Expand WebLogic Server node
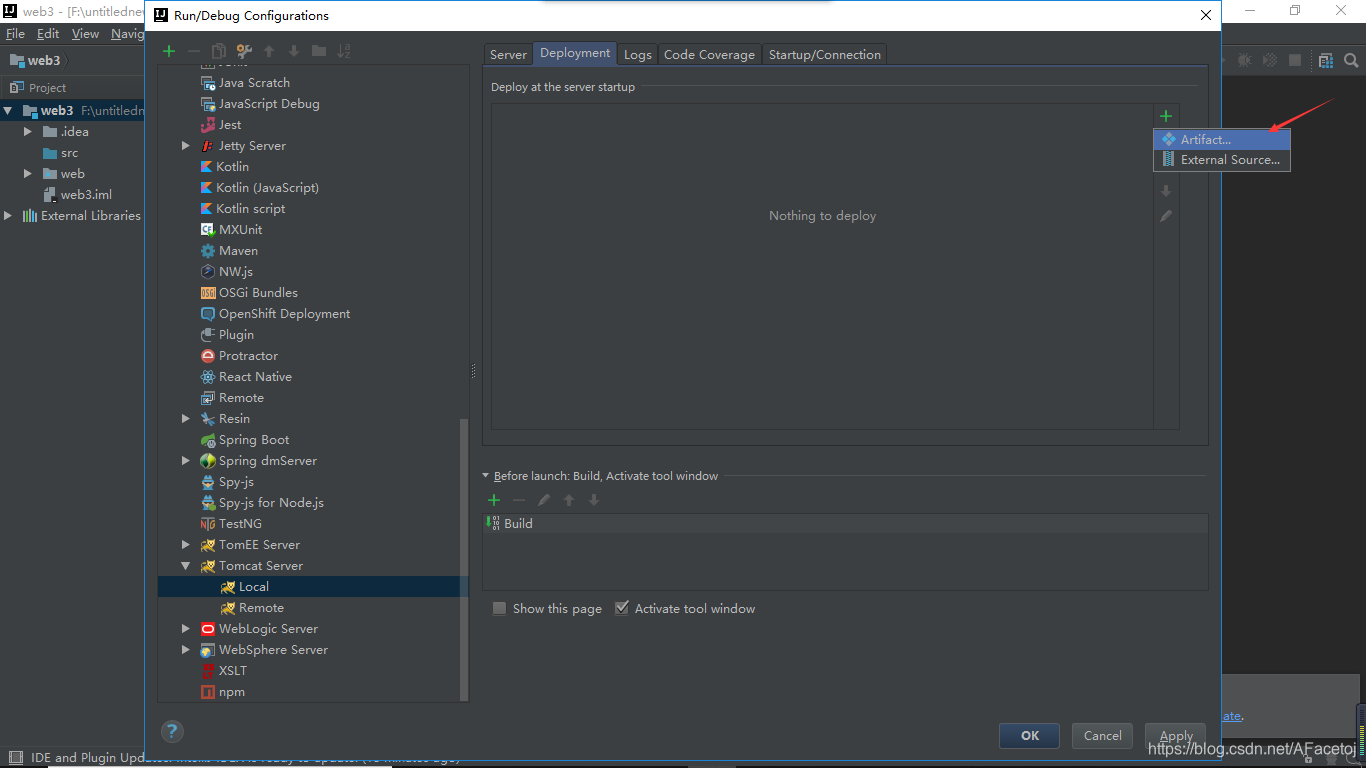Screen dimensions: 1366x768 [x=186, y=629]
